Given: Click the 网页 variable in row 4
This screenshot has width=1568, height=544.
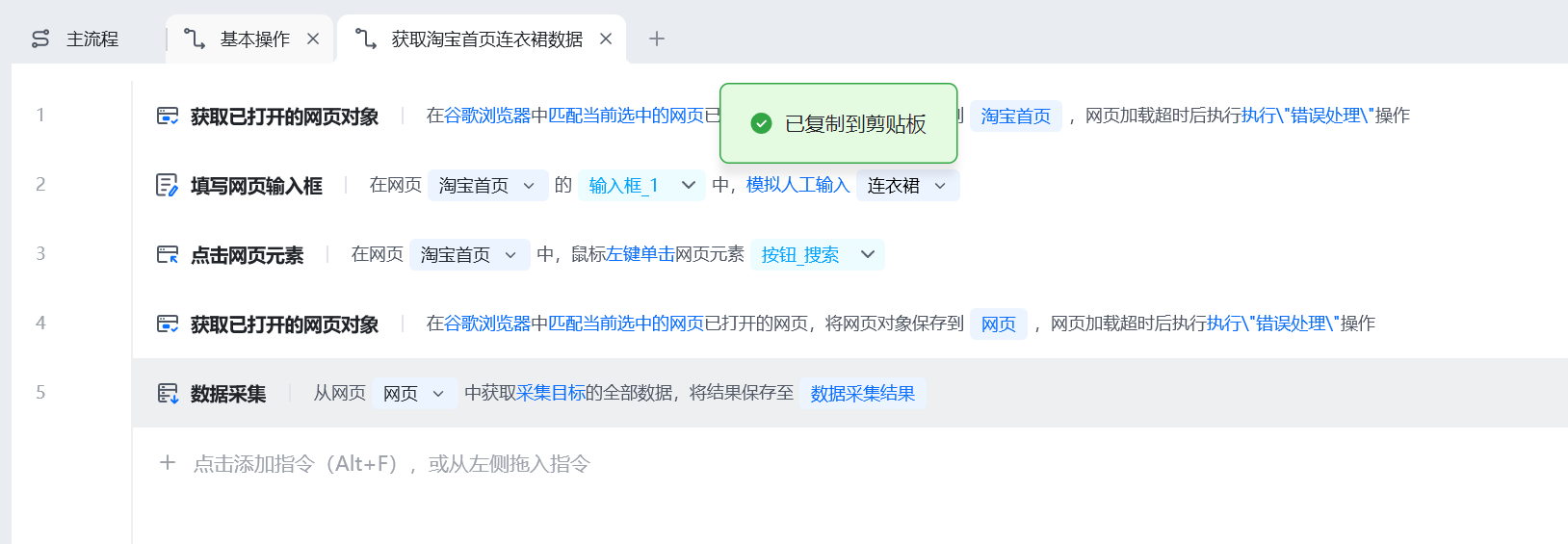Looking at the screenshot, I should click(999, 324).
